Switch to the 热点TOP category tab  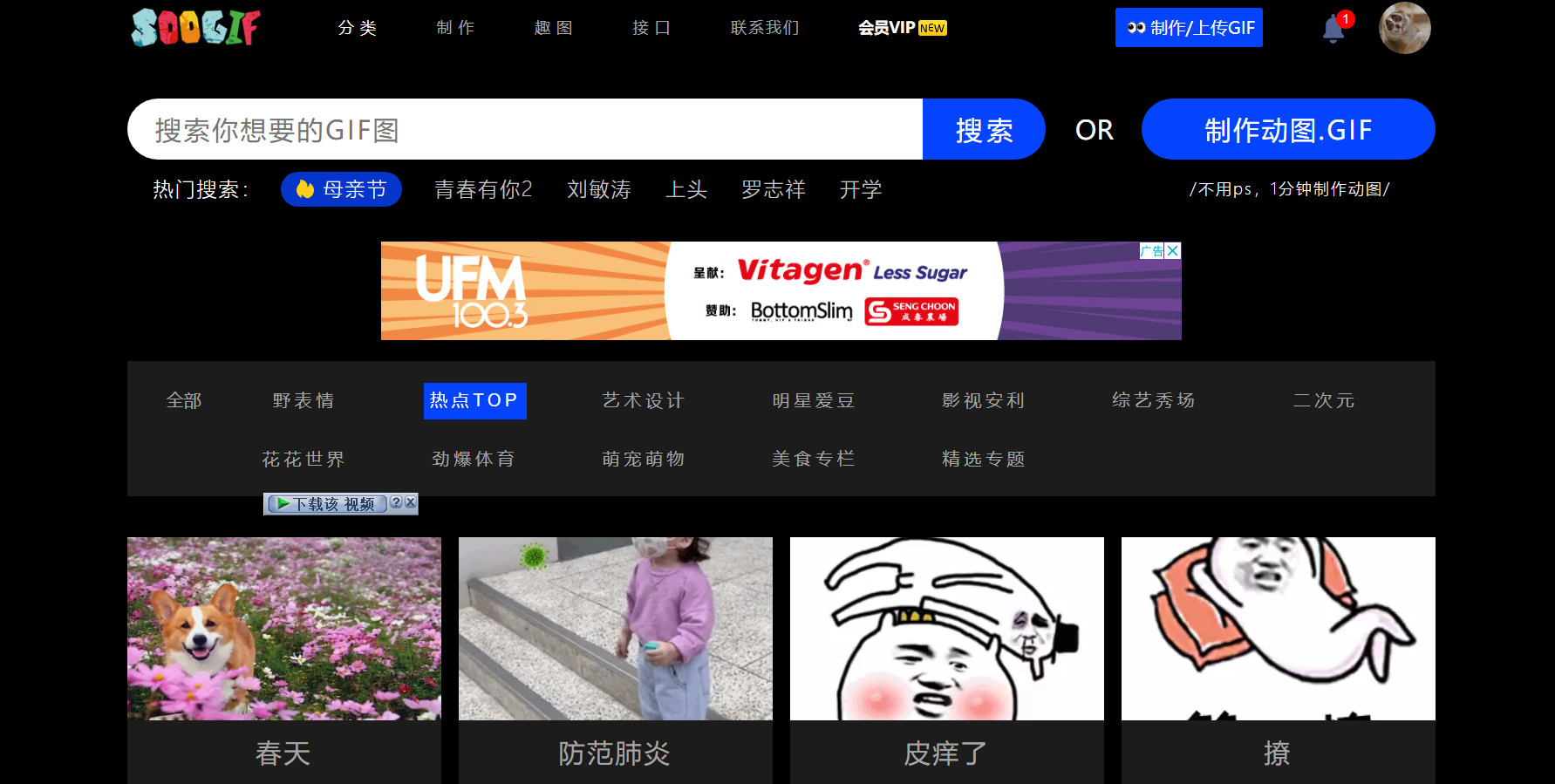click(474, 401)
